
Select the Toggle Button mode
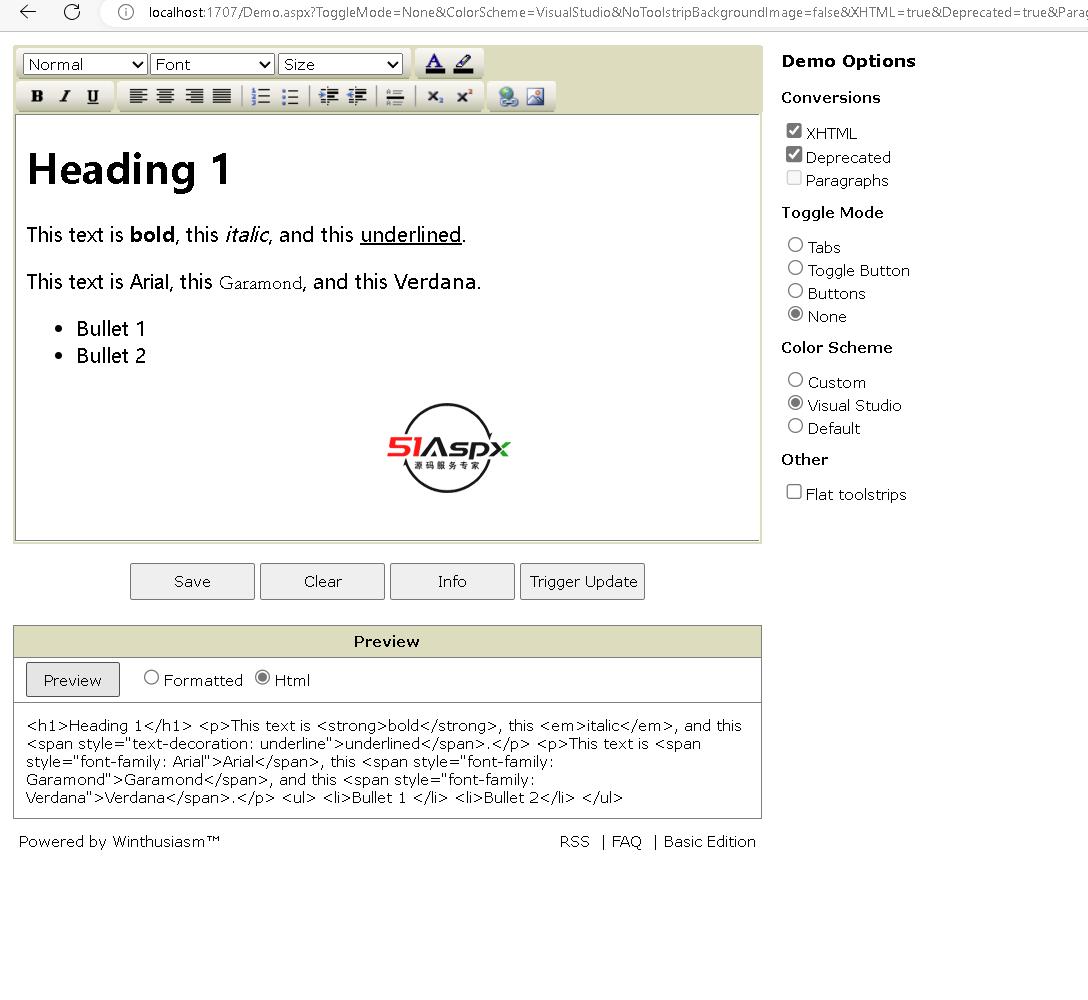pos(795,268)
